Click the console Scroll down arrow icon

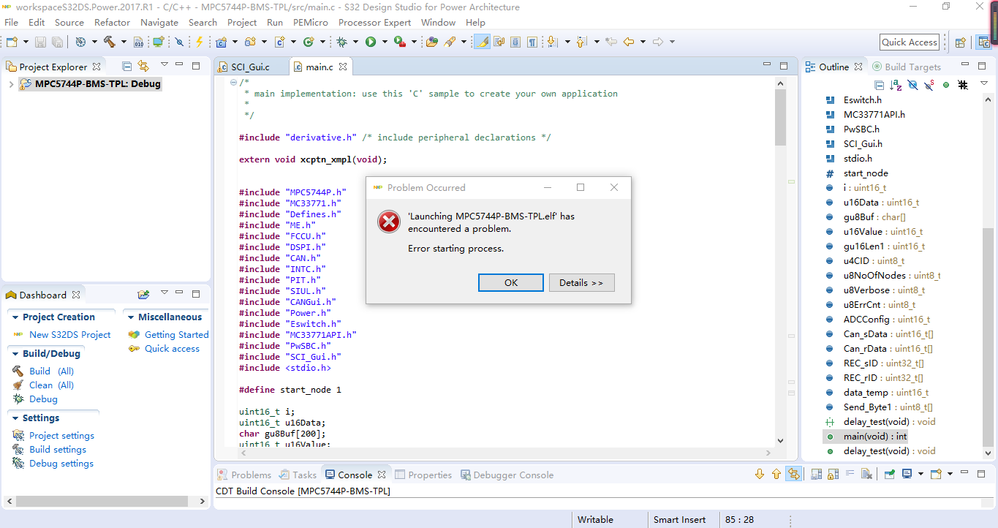[759, 474]
